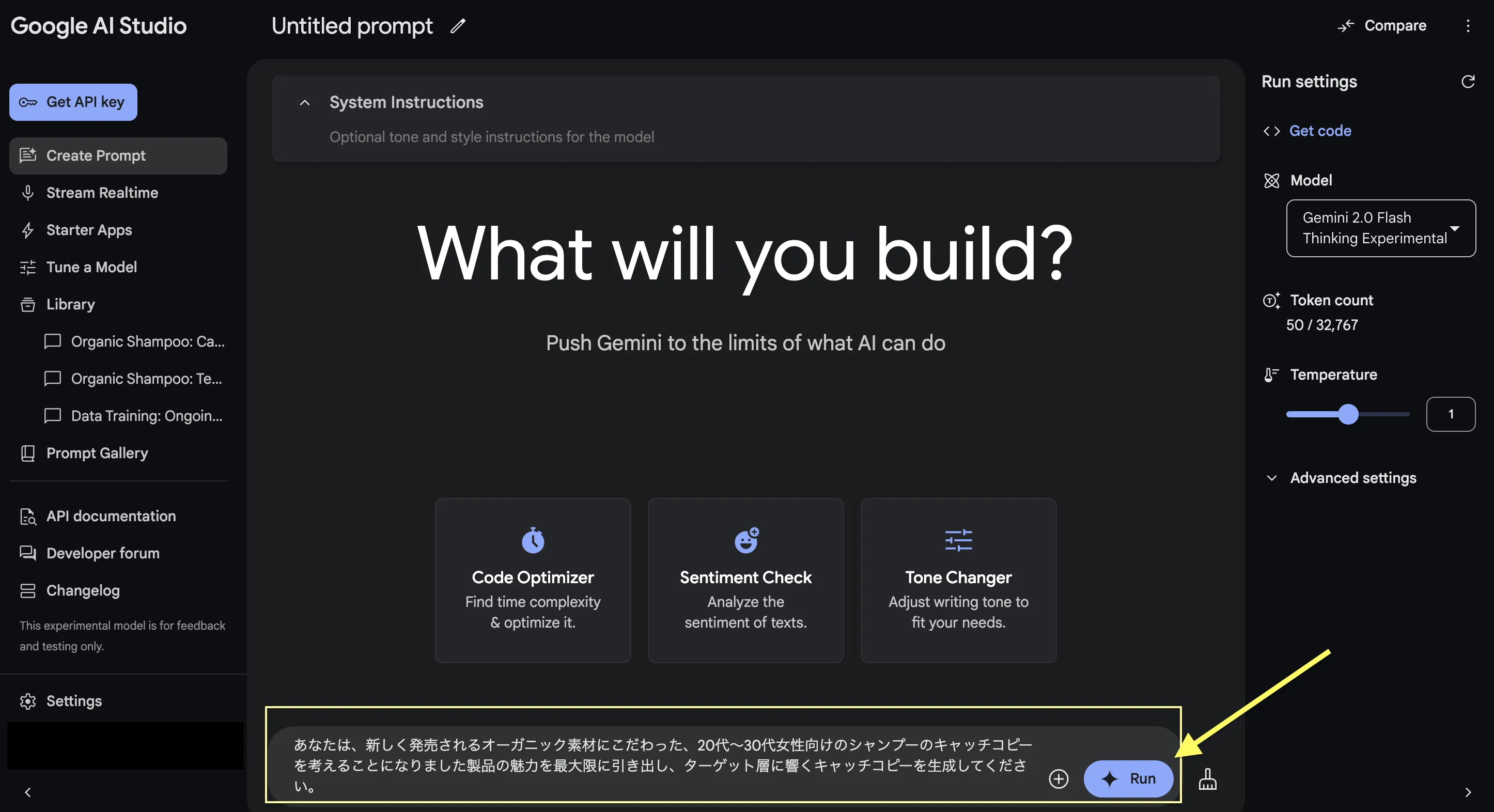This screenshot has height=812, width=1494.
Task: Select Gemini 2.0 Flash Thinking model dropdown
Action: point(1380,228)
